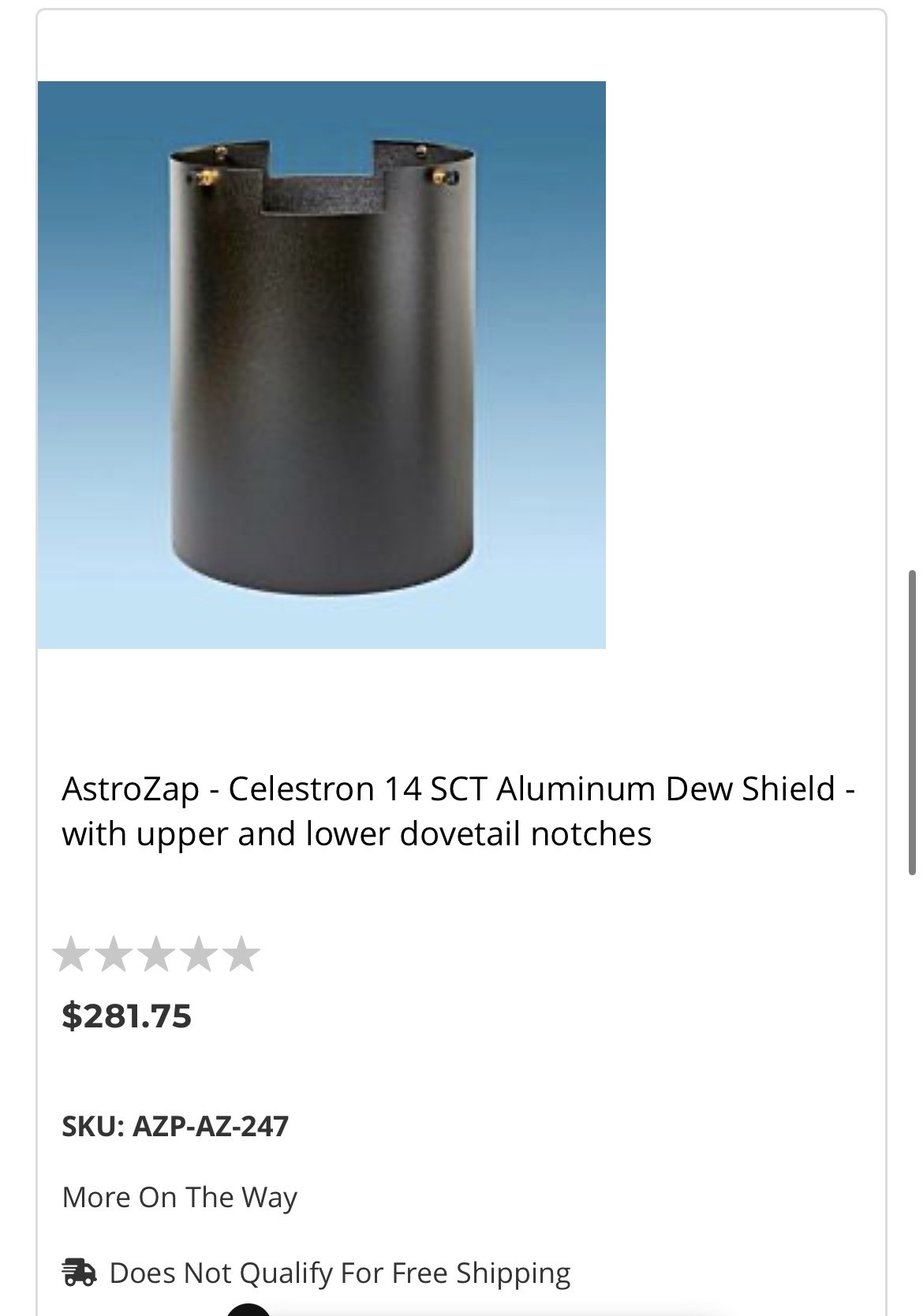Click the left brass thumbscrew in product photo
923x1316 pixels.
tap(207, 177)
